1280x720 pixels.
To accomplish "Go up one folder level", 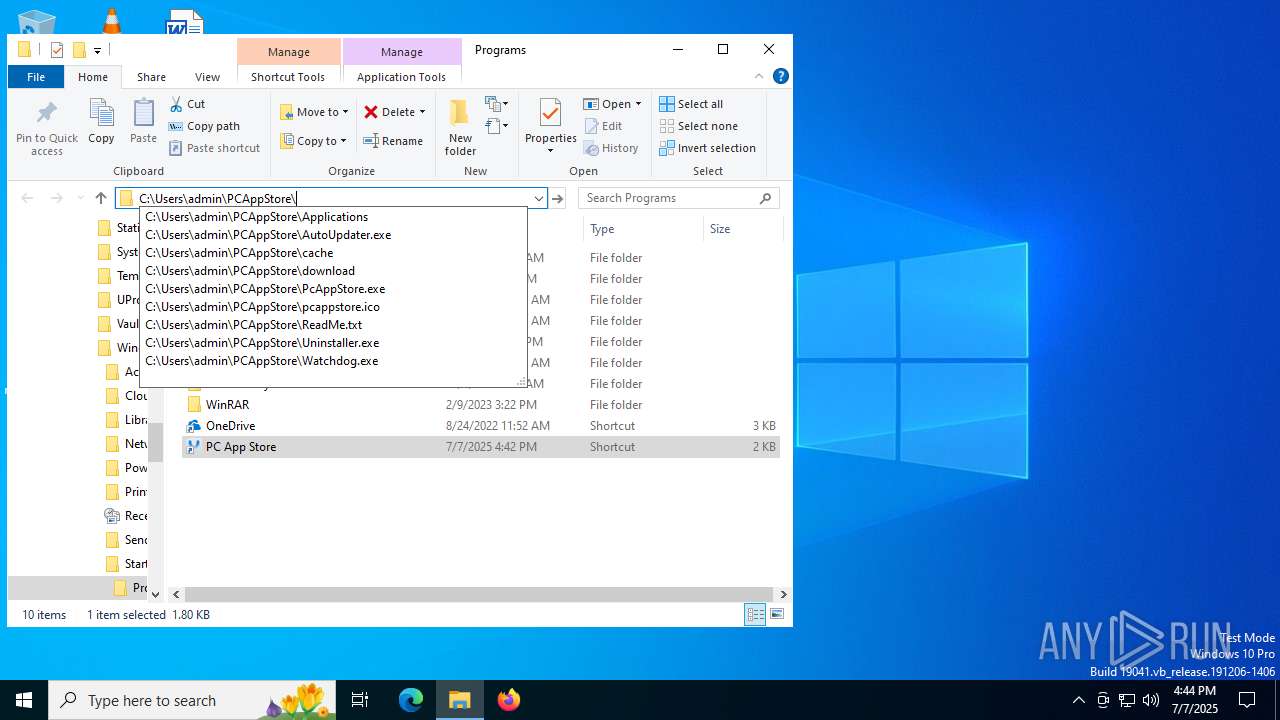I will pyautogui.click(x=101, y=198).
